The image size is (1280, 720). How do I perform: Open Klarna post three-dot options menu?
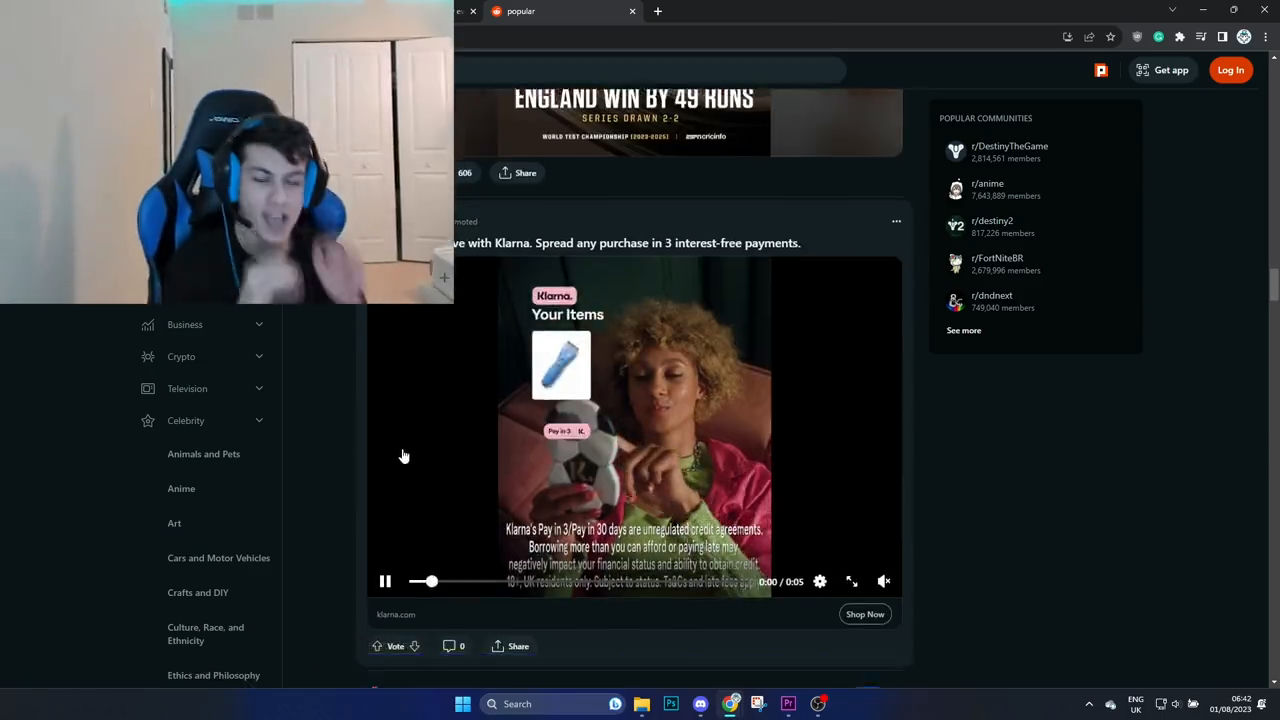(896, 222)
